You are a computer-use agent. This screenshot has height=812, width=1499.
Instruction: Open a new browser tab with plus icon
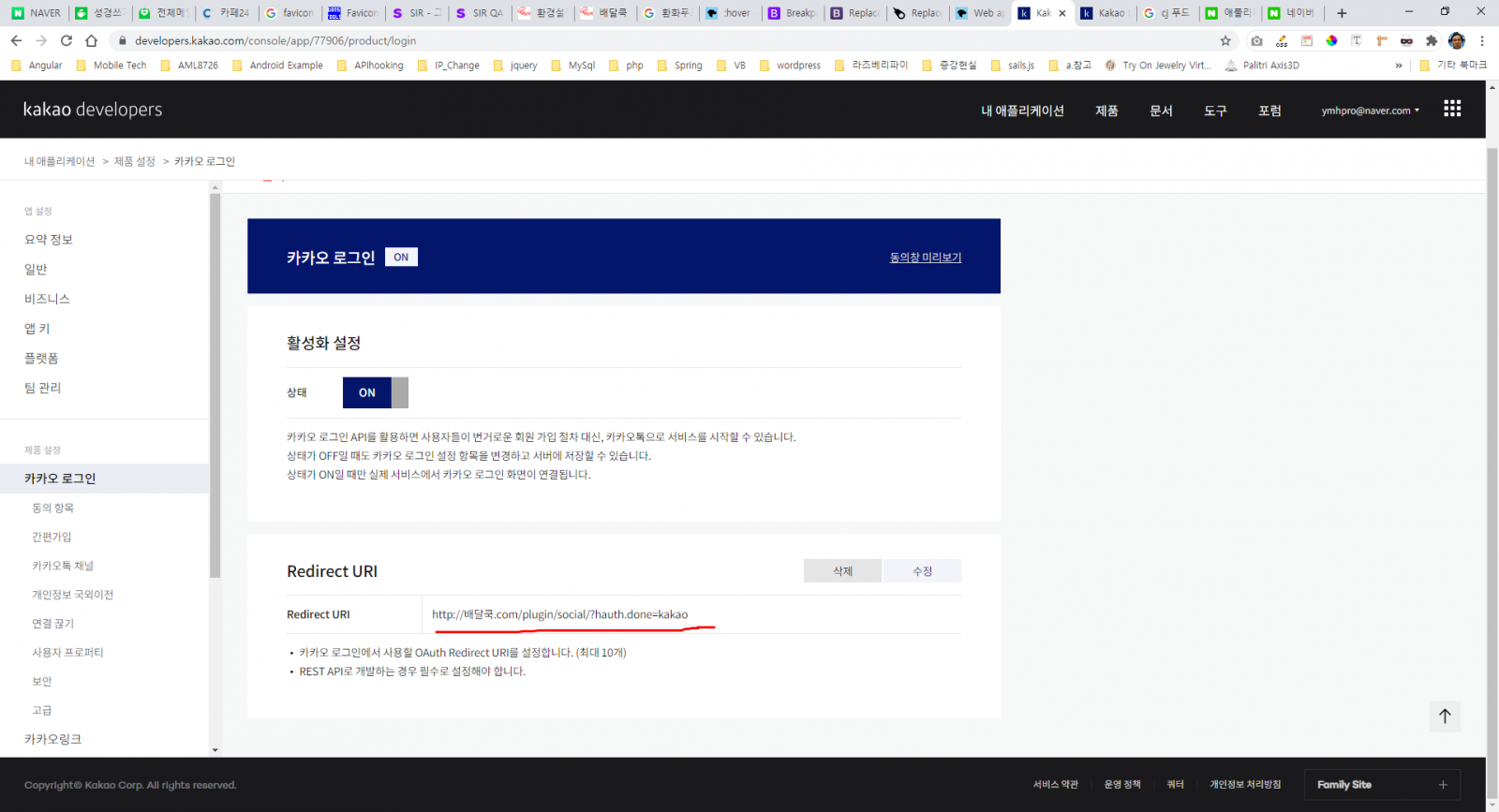[1342, 13]
